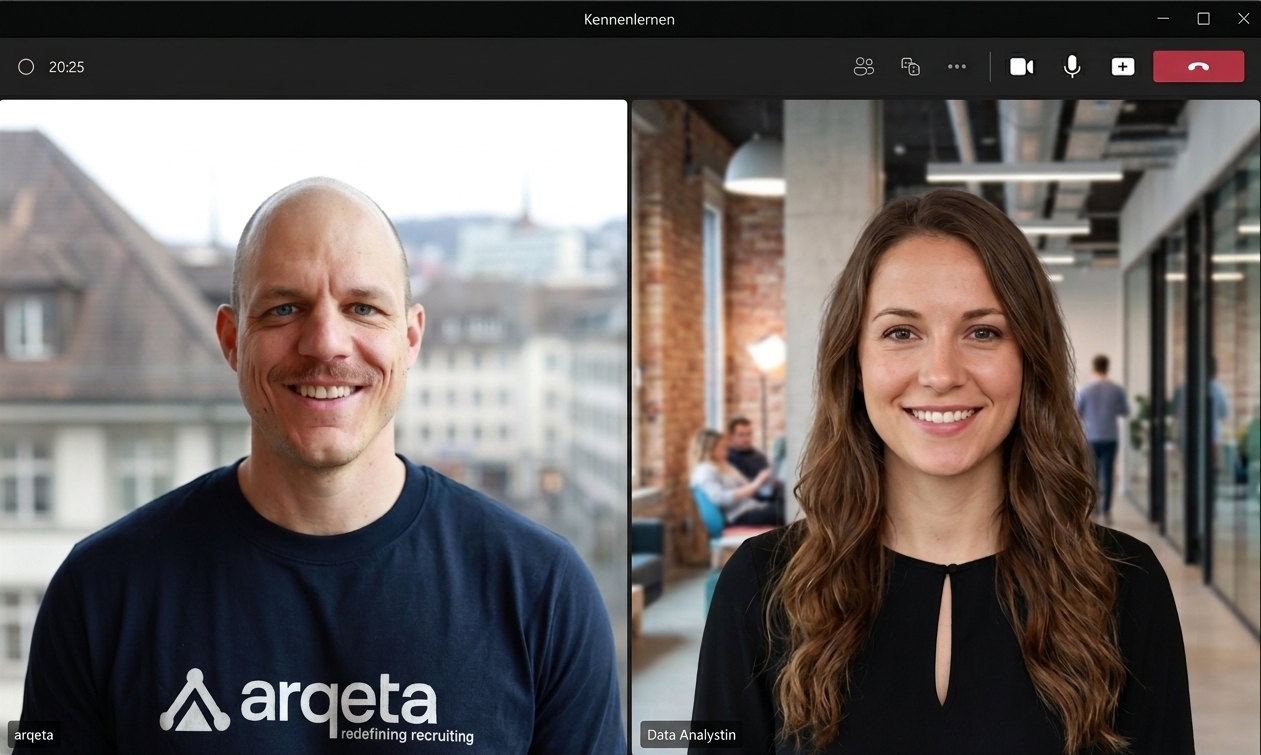
Task: Minimize the Kennenlernen meeting window
Action: pos(1163,19)
